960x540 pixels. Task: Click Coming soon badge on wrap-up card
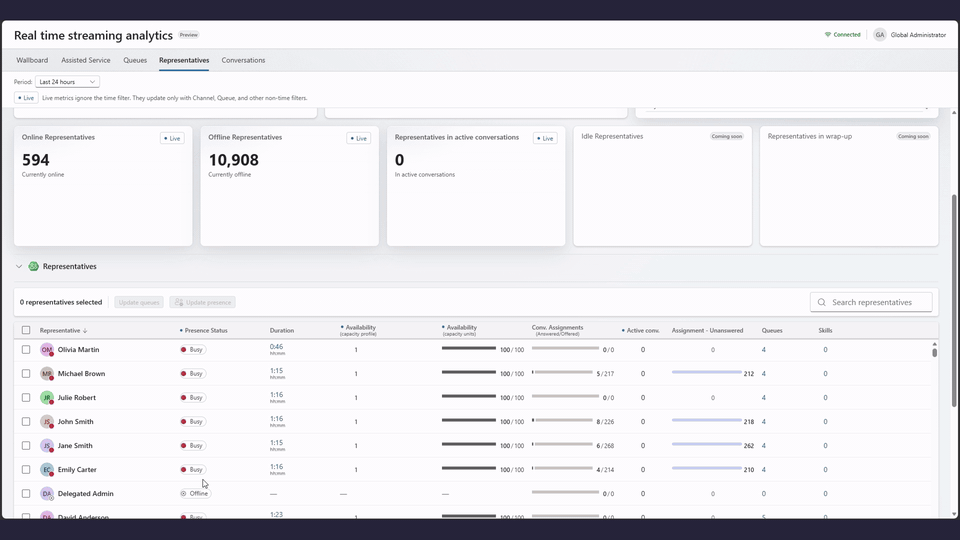pos(913,137)
